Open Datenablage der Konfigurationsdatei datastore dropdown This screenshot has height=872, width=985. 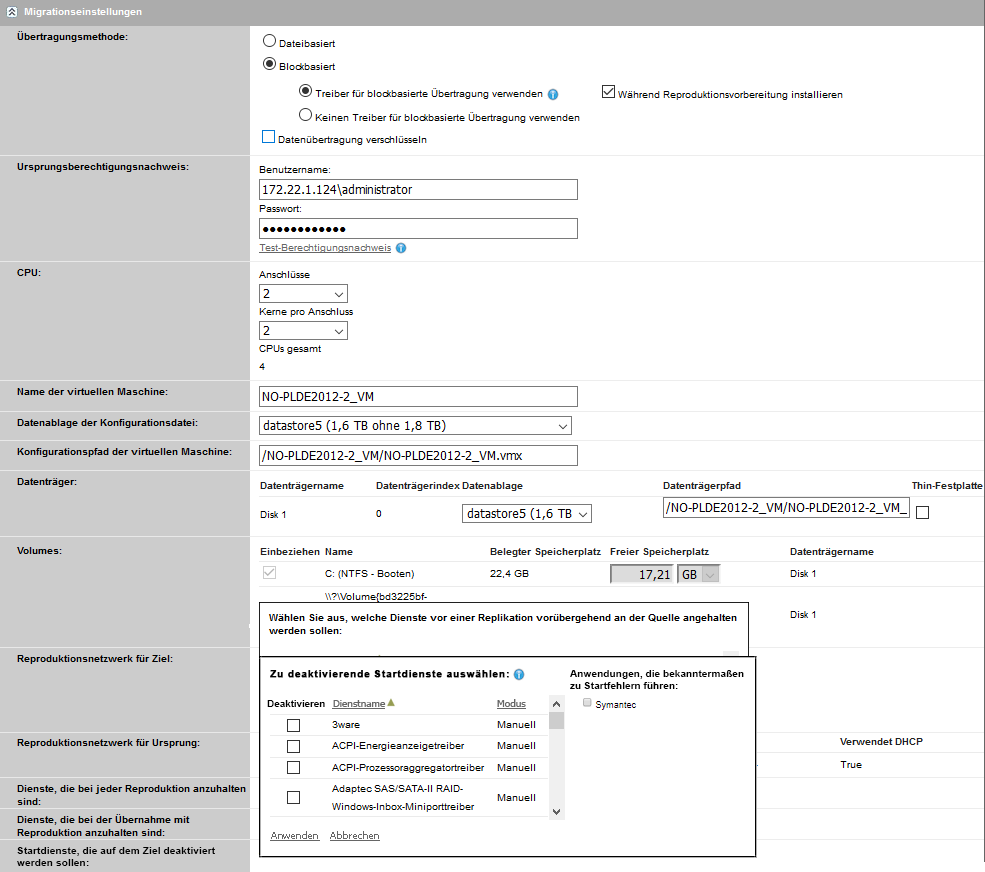point(415,426)
